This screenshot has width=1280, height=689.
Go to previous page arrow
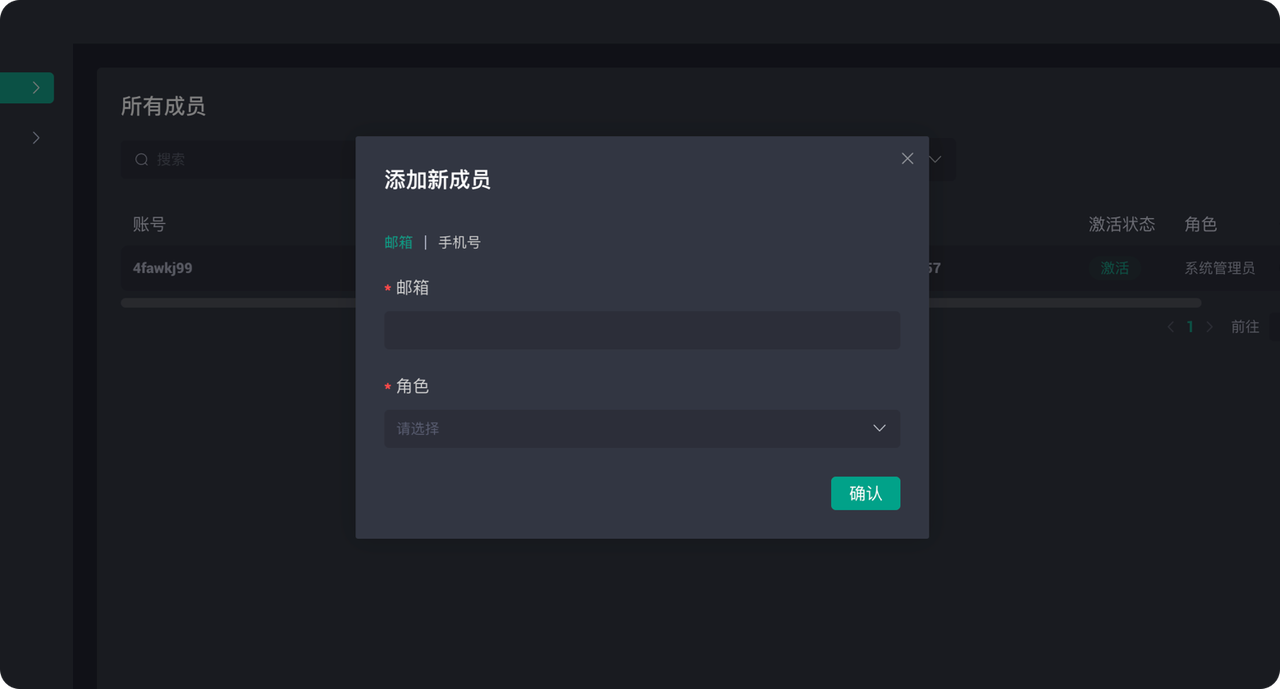tap(1170, 327)
